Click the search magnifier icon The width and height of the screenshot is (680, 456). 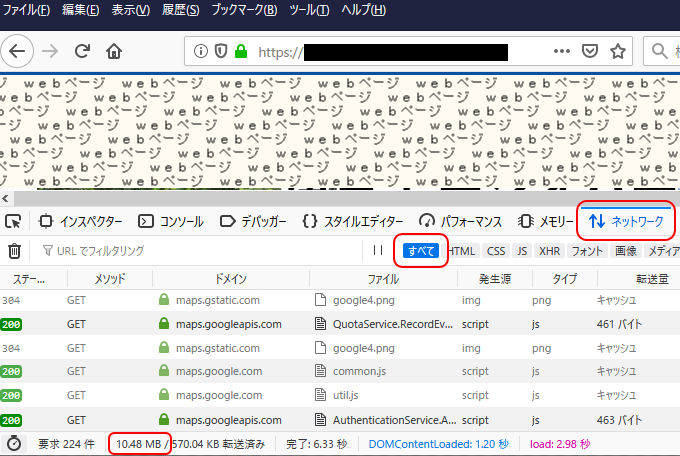click(660, 51)
